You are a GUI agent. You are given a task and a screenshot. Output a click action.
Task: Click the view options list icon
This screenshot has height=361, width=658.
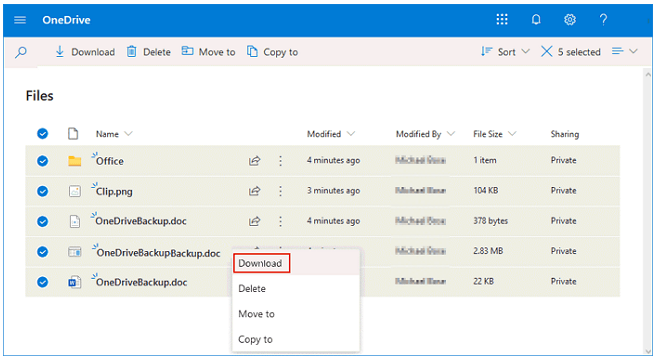[617, 51]
